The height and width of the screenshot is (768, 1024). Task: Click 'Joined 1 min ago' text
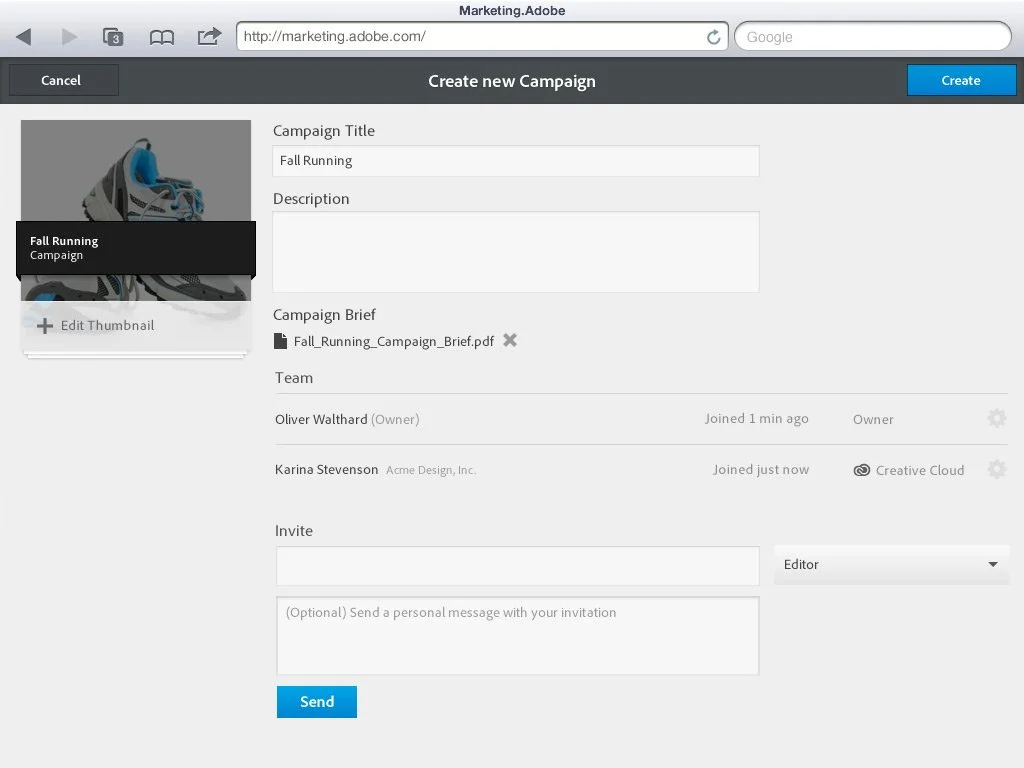pos(756,419)
